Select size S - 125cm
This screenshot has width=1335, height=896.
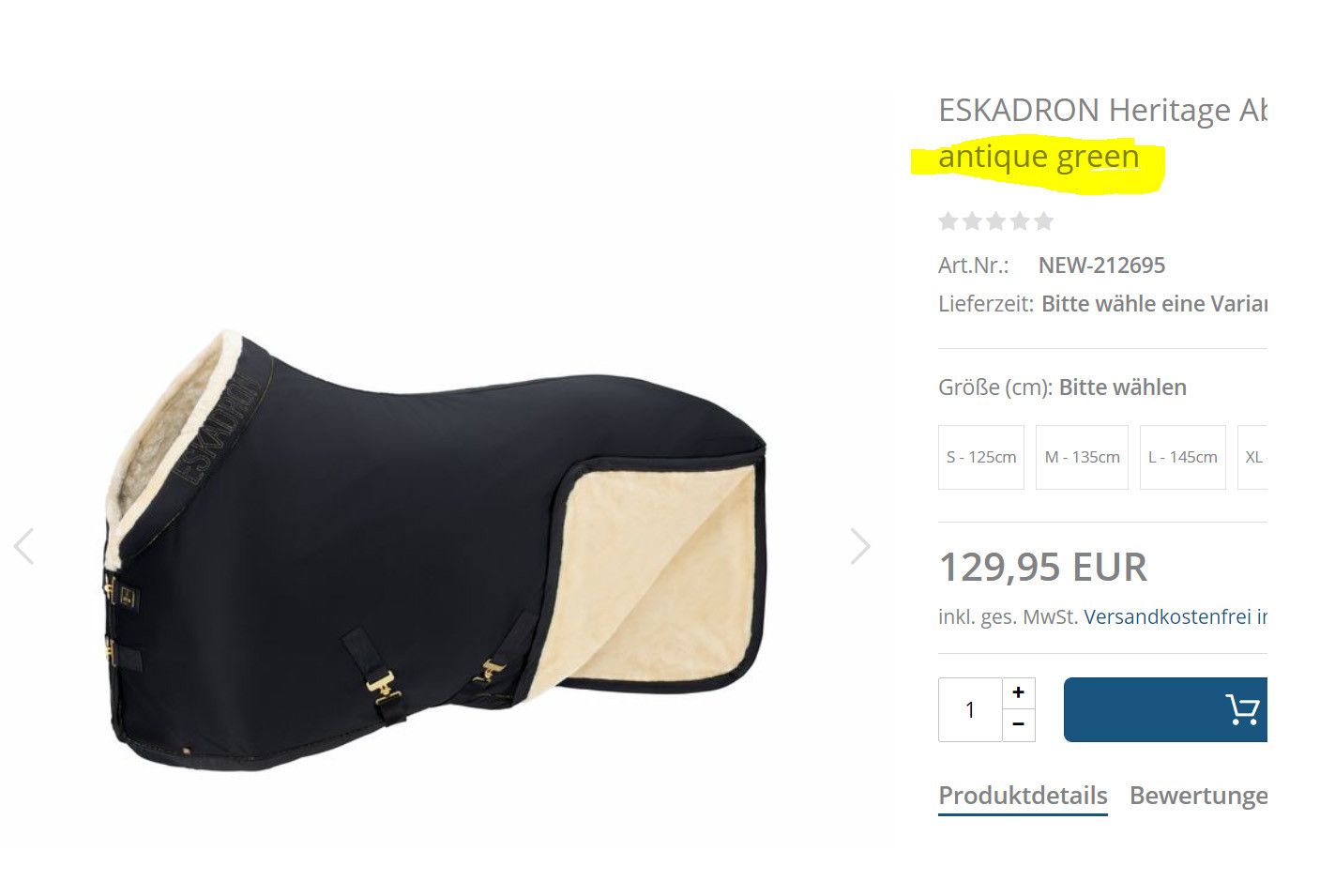click(x=981, y=457)
